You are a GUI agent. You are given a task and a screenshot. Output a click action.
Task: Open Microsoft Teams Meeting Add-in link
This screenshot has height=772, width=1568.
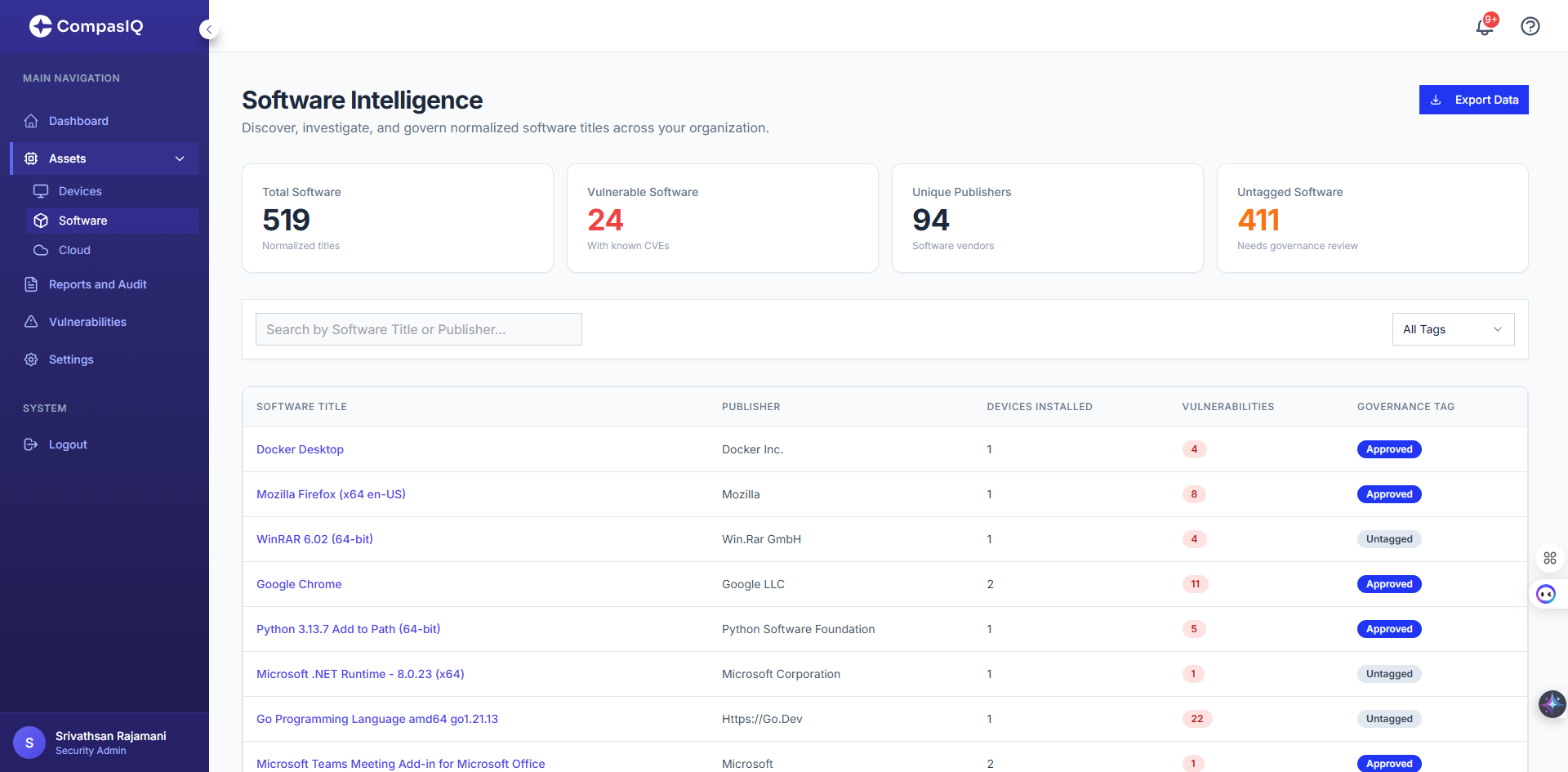tap(400, 764)
